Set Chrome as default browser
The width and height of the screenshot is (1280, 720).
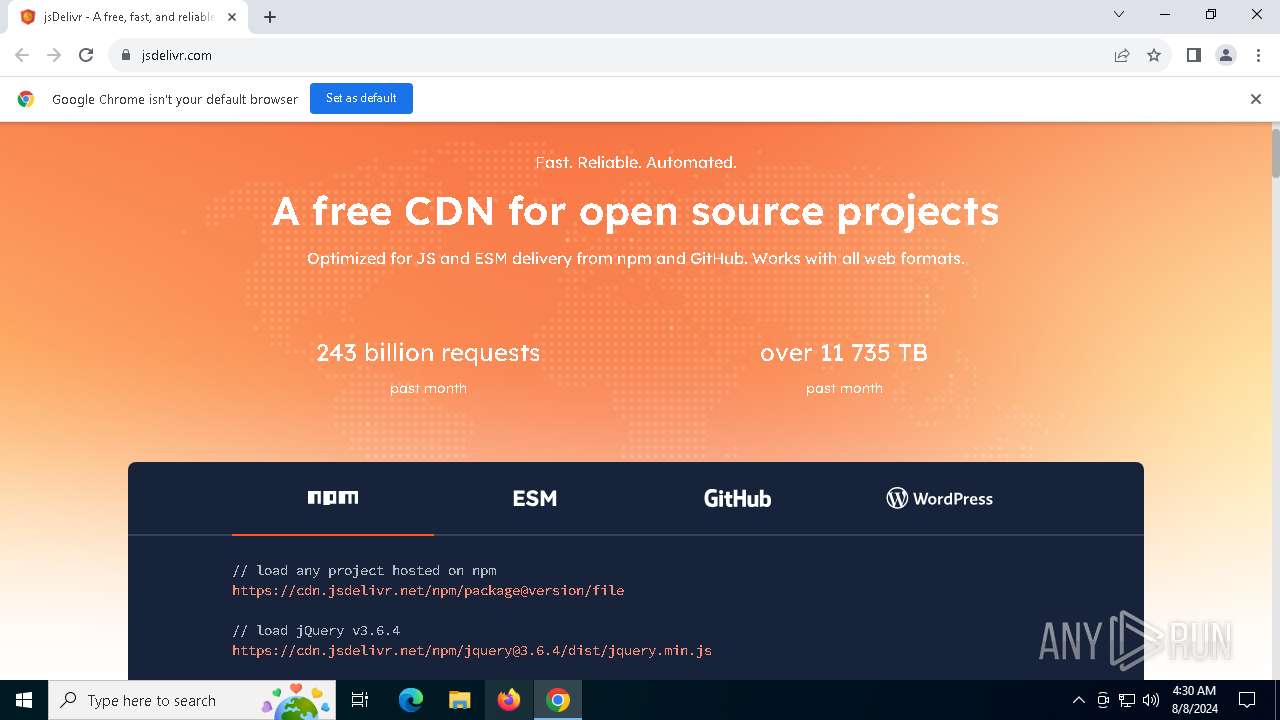click(x=361, y=98)
